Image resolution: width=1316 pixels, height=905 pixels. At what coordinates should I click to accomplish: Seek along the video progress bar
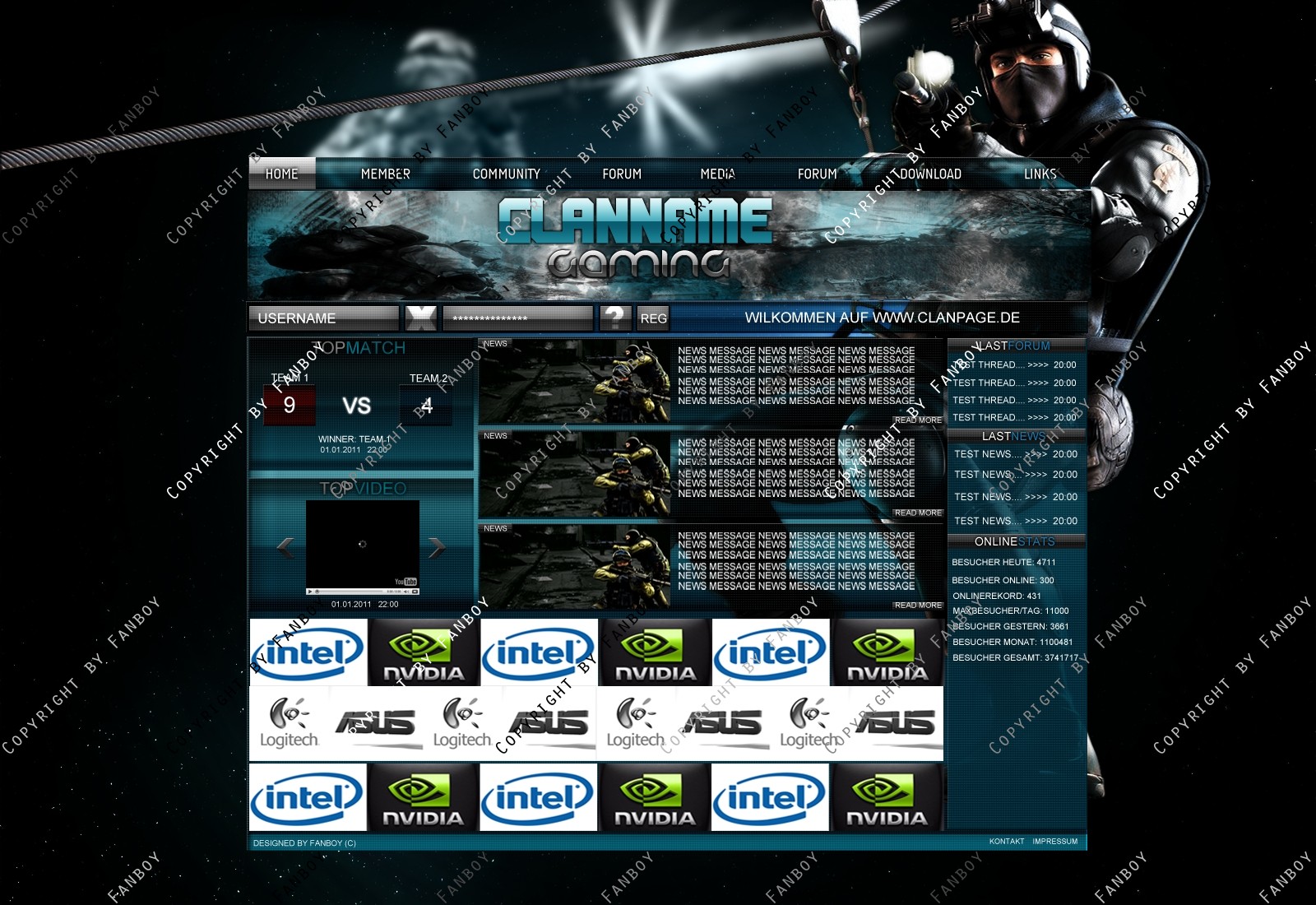click(x=349, y=592)
